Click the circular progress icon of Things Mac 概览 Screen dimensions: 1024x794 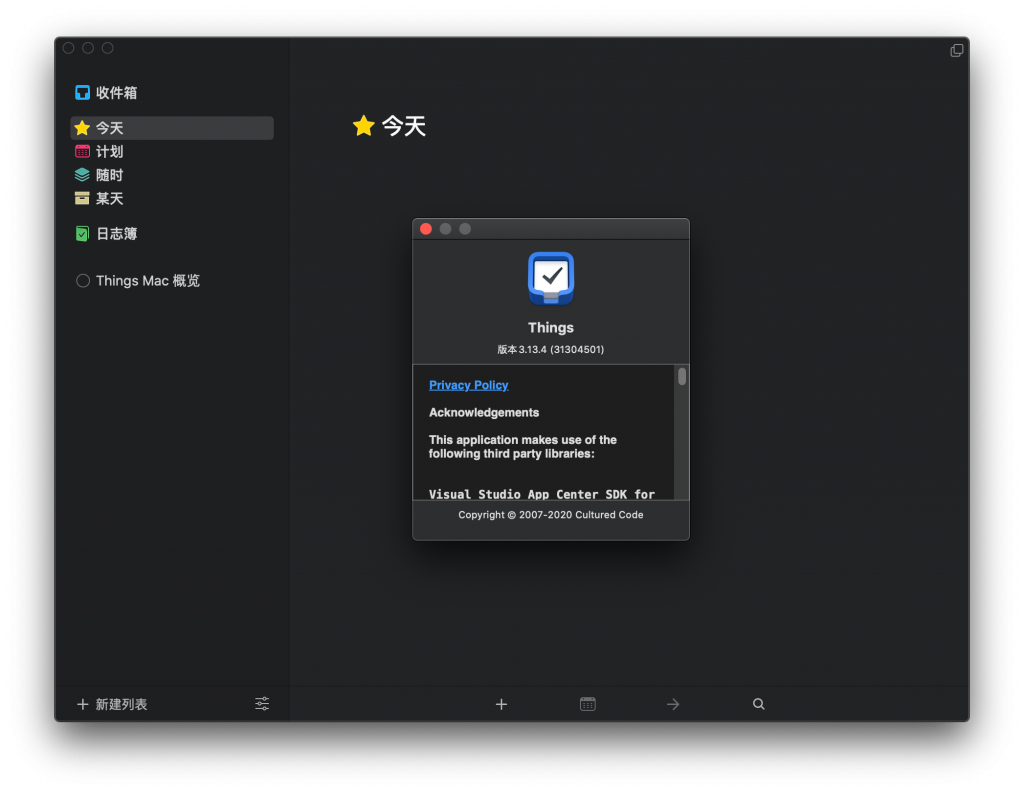coord(83,281)
